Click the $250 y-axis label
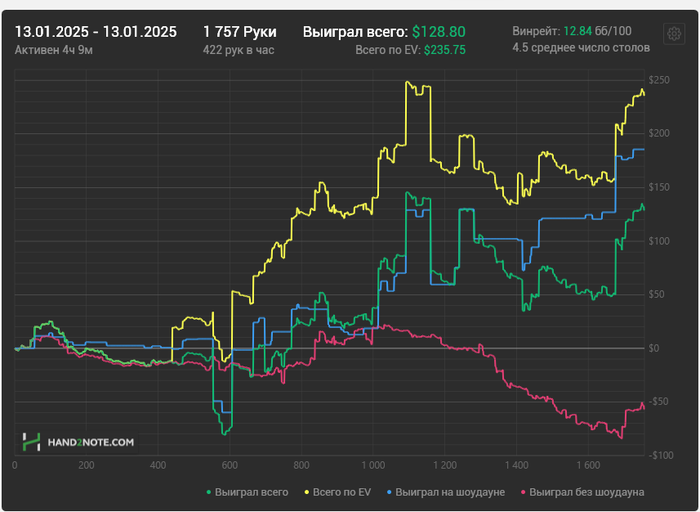The image size is (700, 512). tap(659, 80)
